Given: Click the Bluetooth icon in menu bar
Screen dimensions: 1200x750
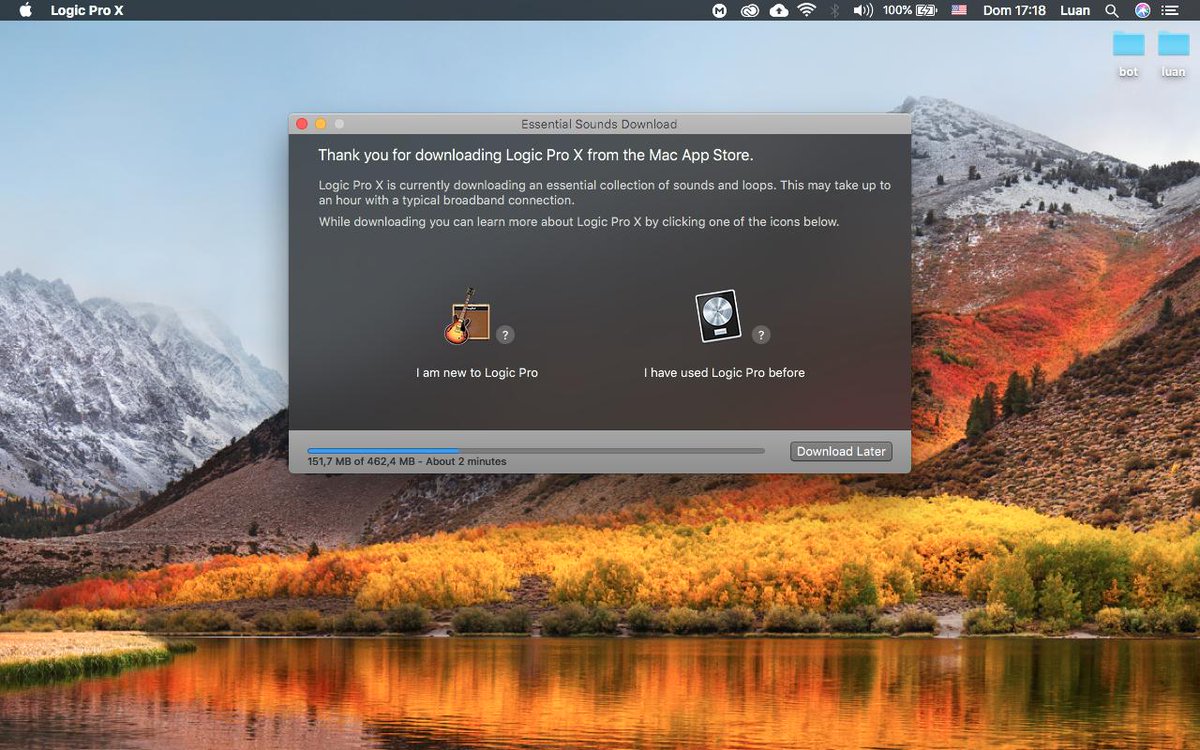Looking at the screenshot, I should click(834, 10).
